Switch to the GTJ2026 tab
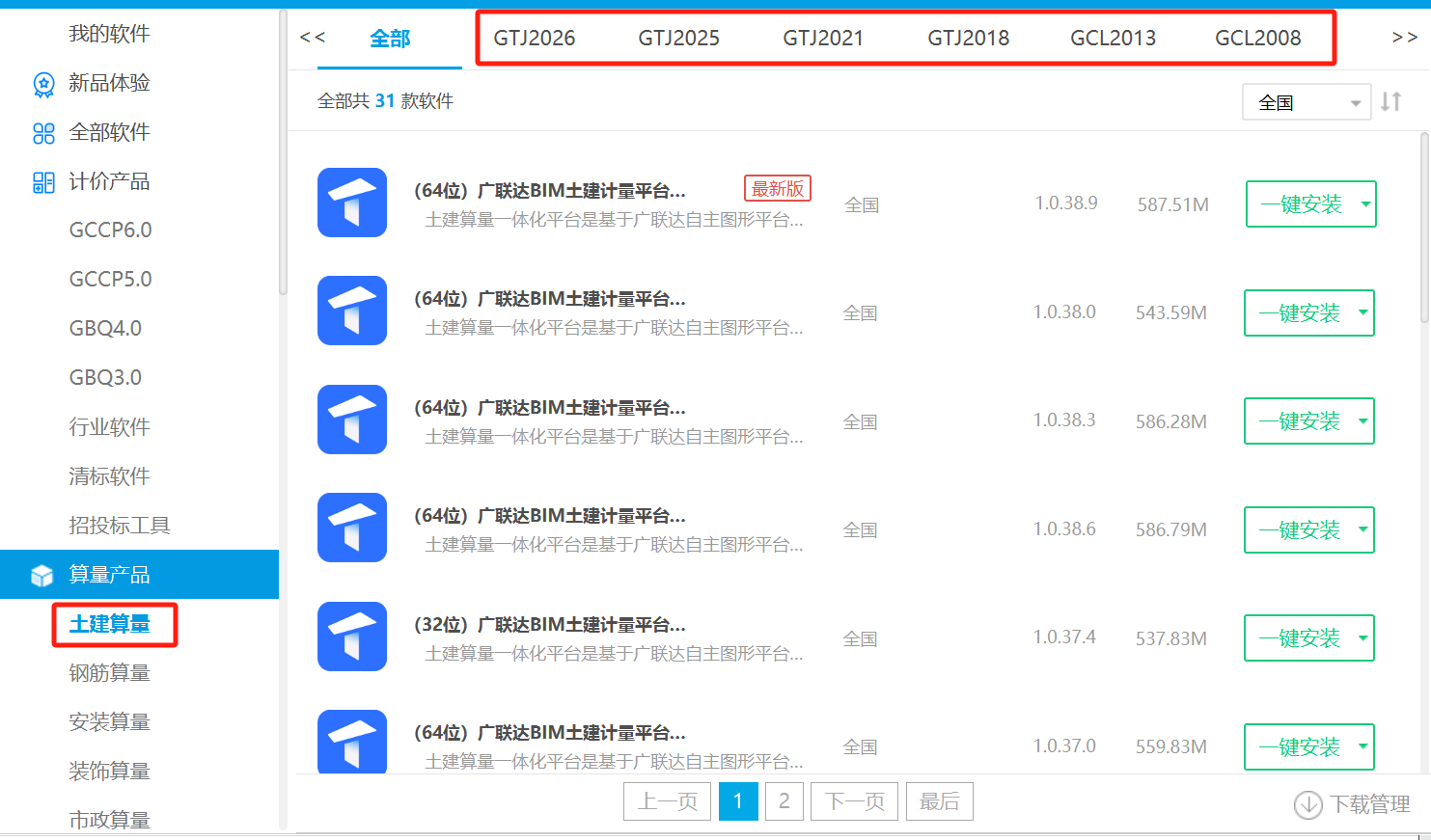 (535, 39)
